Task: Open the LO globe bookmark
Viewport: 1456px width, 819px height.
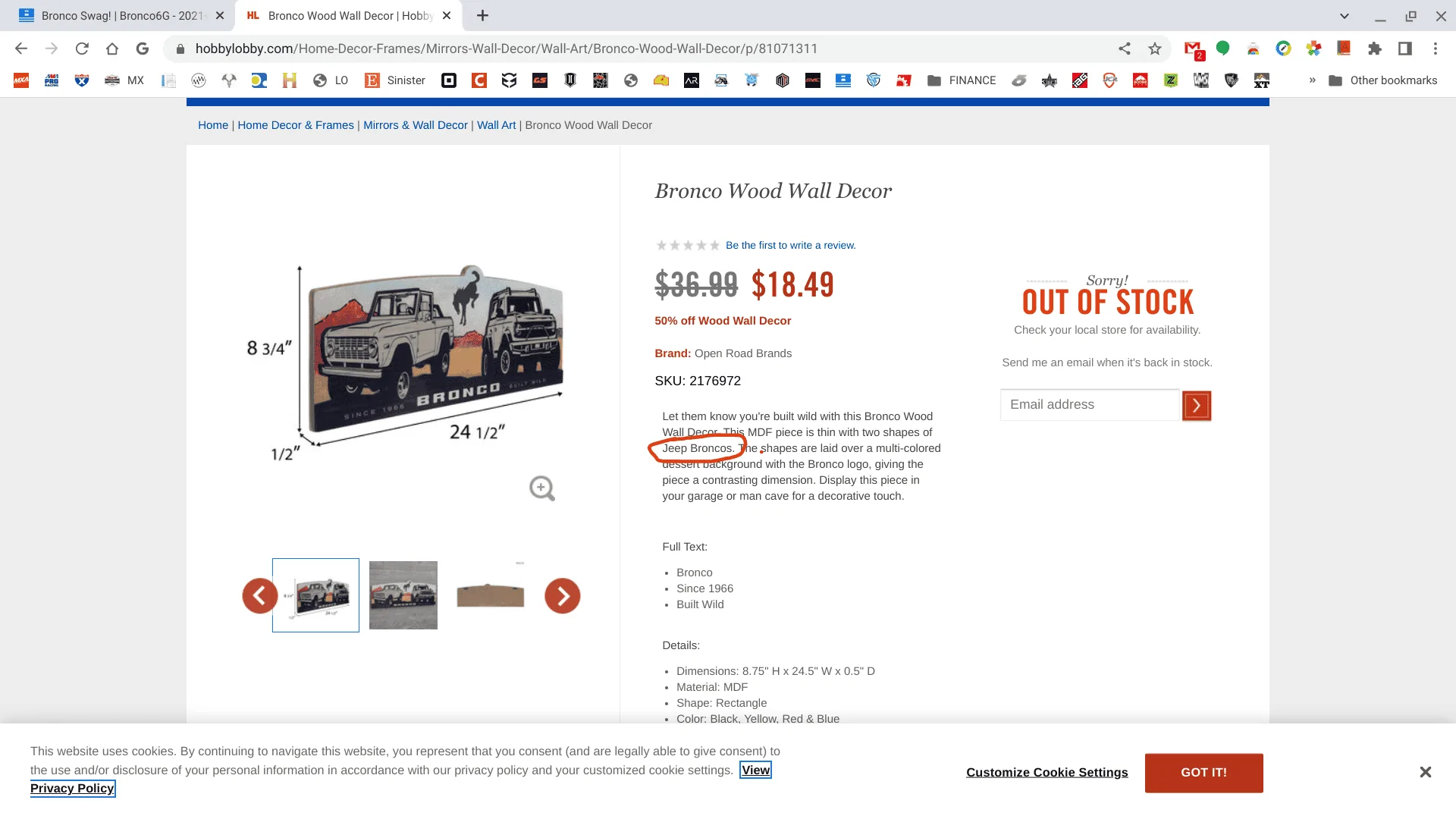Action: point(331,80)
